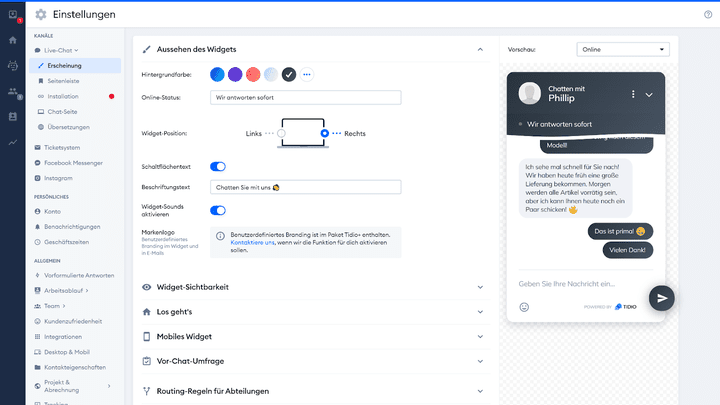The width and height of the screenshot is (720, 405).
Task: Go to the home icon in left rail
Action: tap(12, 40)
